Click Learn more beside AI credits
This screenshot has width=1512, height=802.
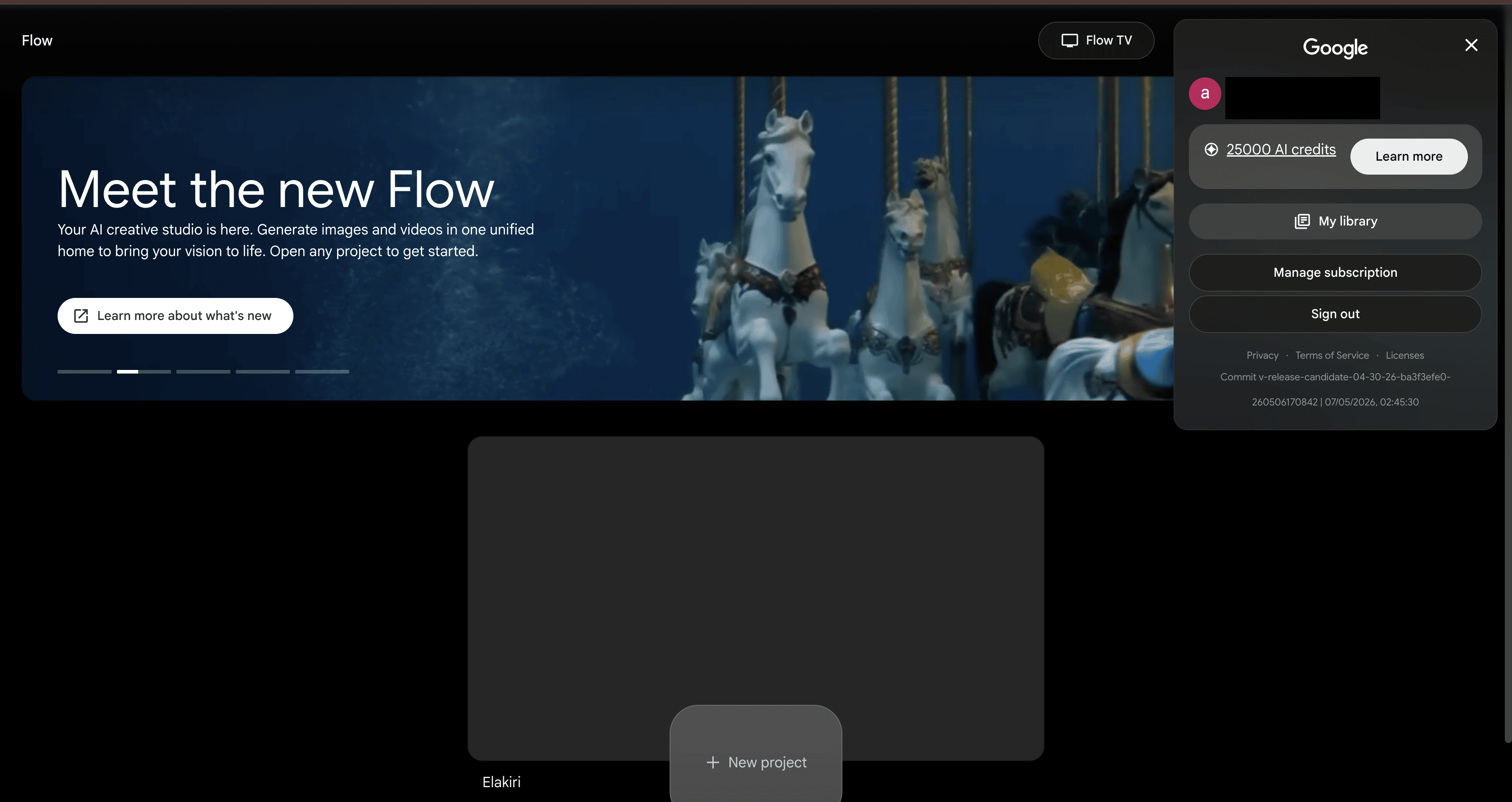click(x=1408, y=157)
